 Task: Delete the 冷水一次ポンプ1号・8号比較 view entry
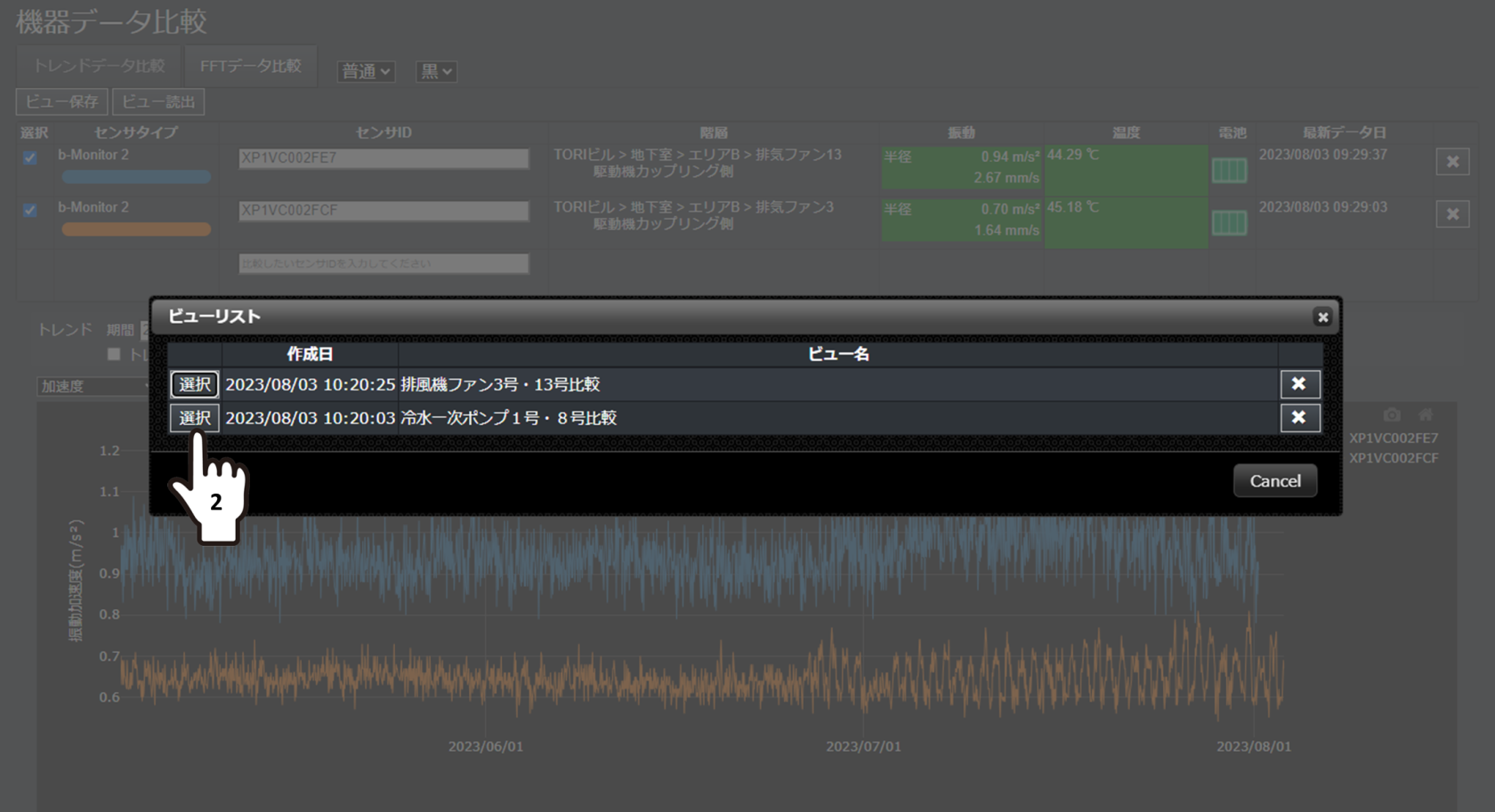tap(1299, 418)
